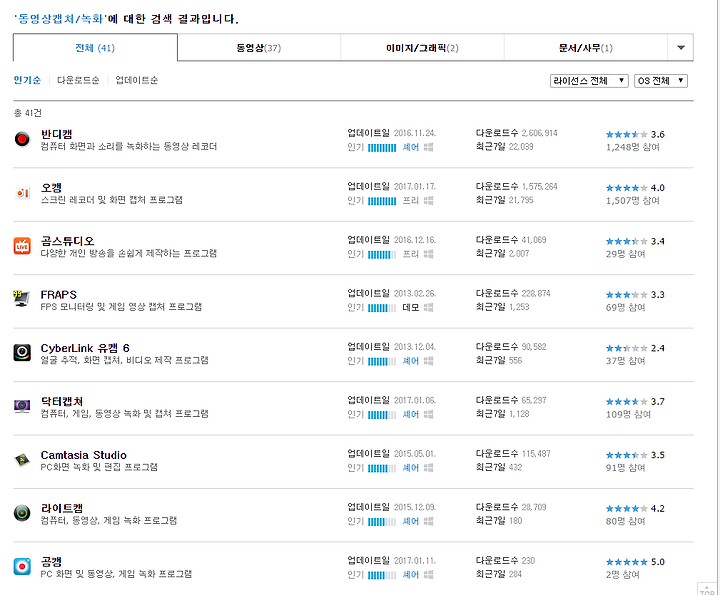The height and width of the screenshot is (595, 720).
Task: Click the Camtasia Studio icon
Action: (x=22, y=460)
